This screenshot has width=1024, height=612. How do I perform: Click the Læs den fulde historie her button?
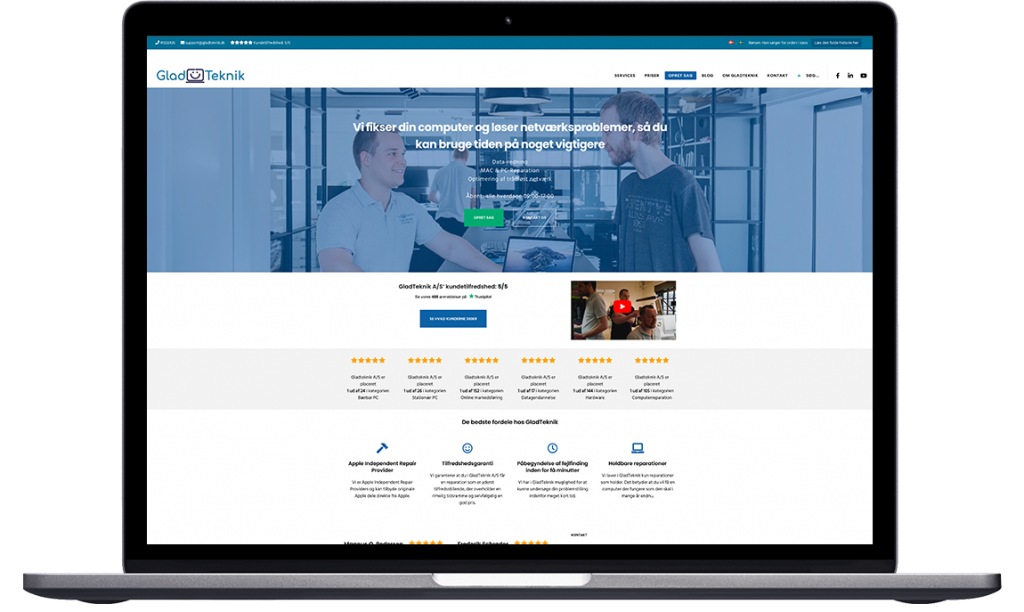[x=836, y=42]
